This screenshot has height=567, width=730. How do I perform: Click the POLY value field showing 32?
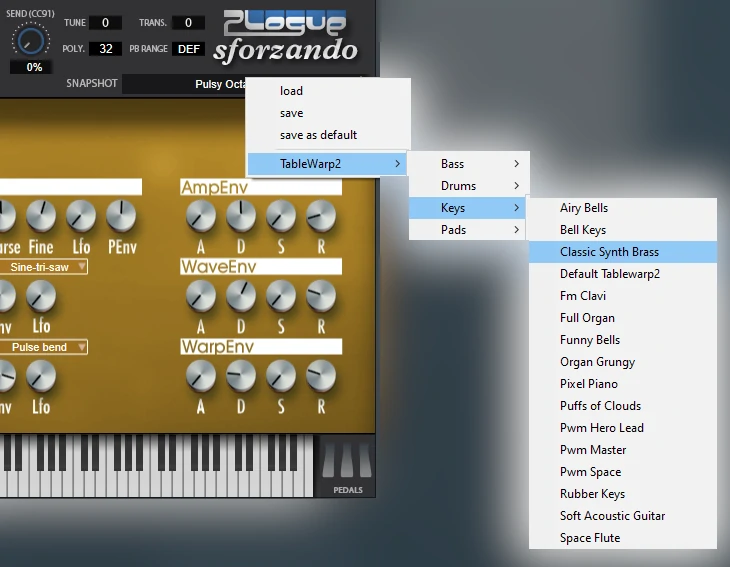pyautogui.click(x=105, y=49)
